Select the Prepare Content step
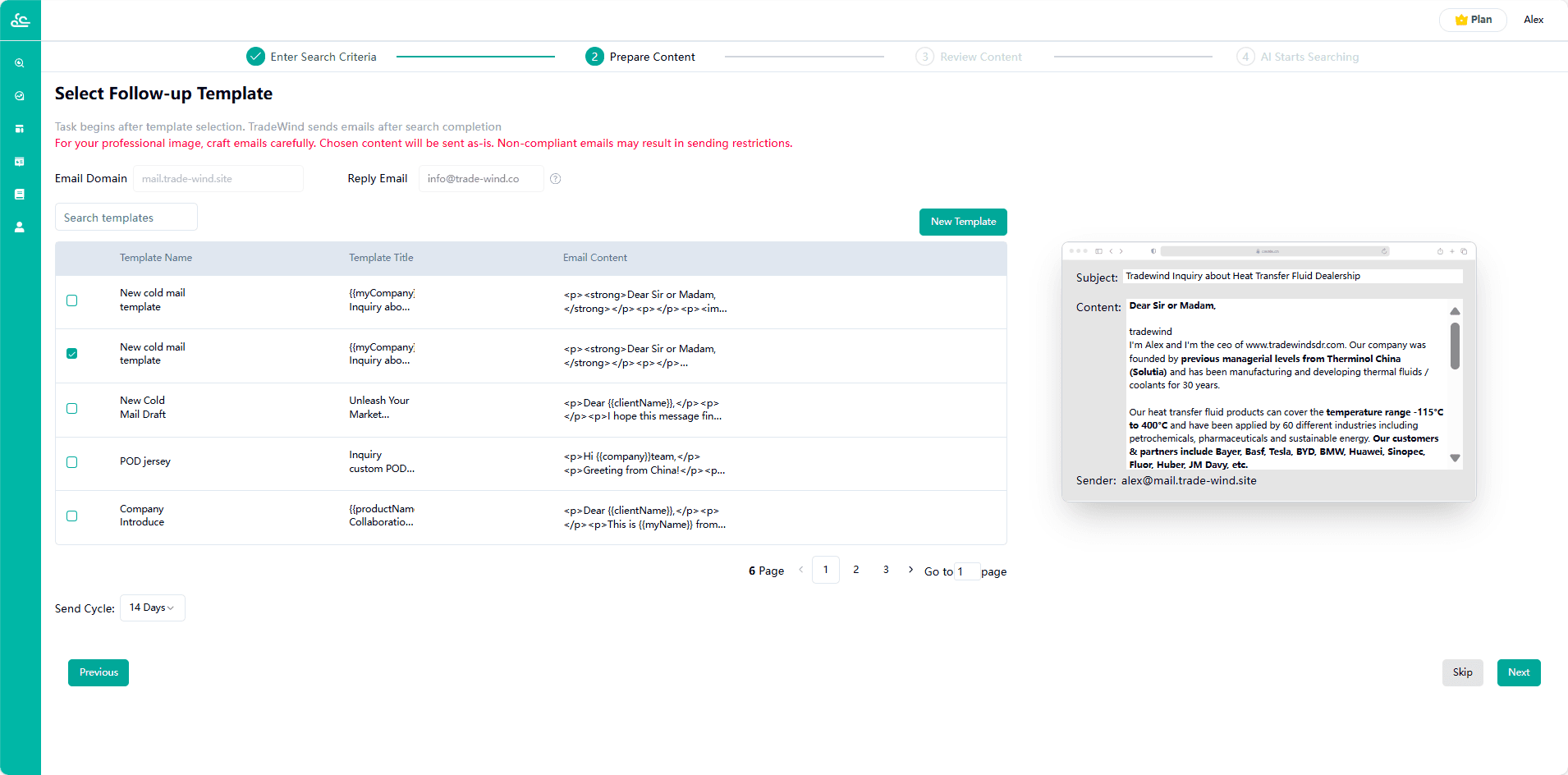Screen dimensions: 1568x775 (x=640, y=57)
